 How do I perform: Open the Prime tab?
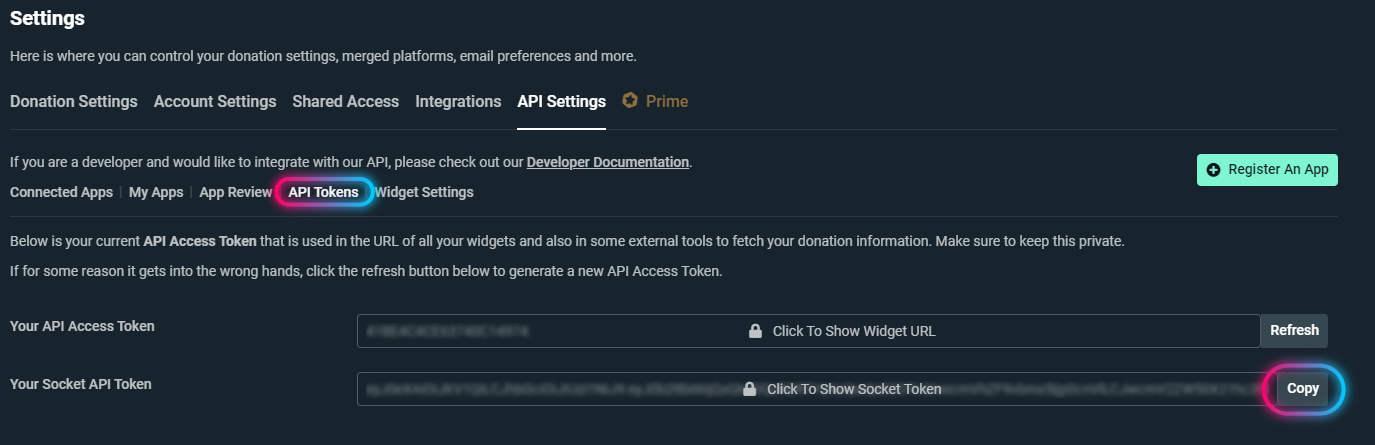(x=667, y=101)
